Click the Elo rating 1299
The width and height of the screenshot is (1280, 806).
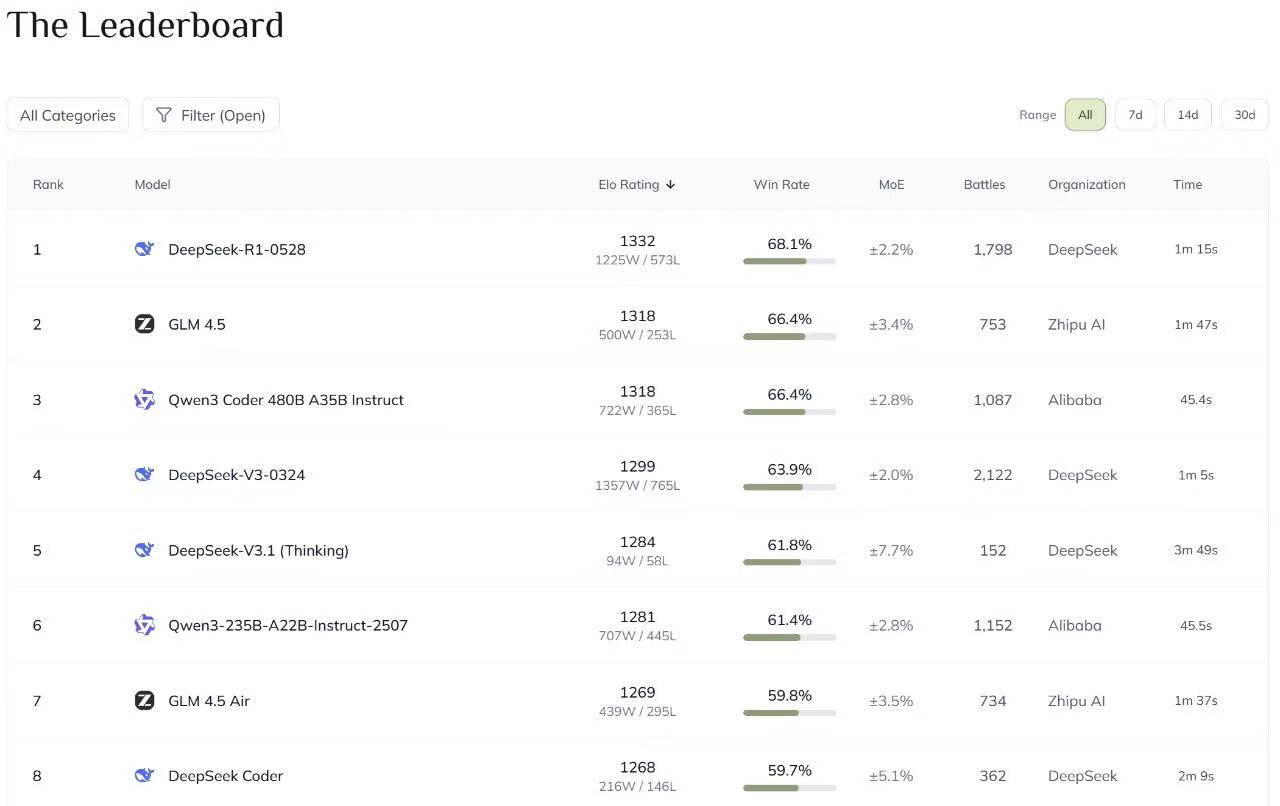click(x=637, y=466)
